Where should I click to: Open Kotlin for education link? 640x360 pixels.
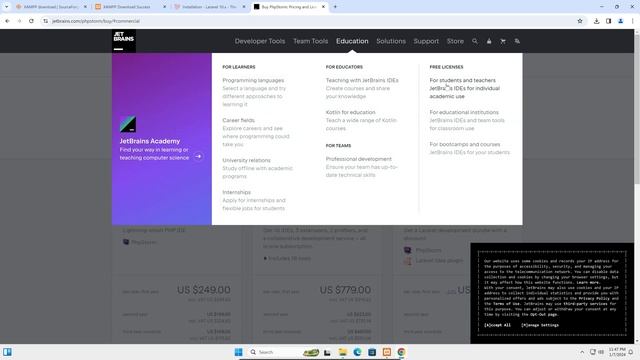[351, 112]
